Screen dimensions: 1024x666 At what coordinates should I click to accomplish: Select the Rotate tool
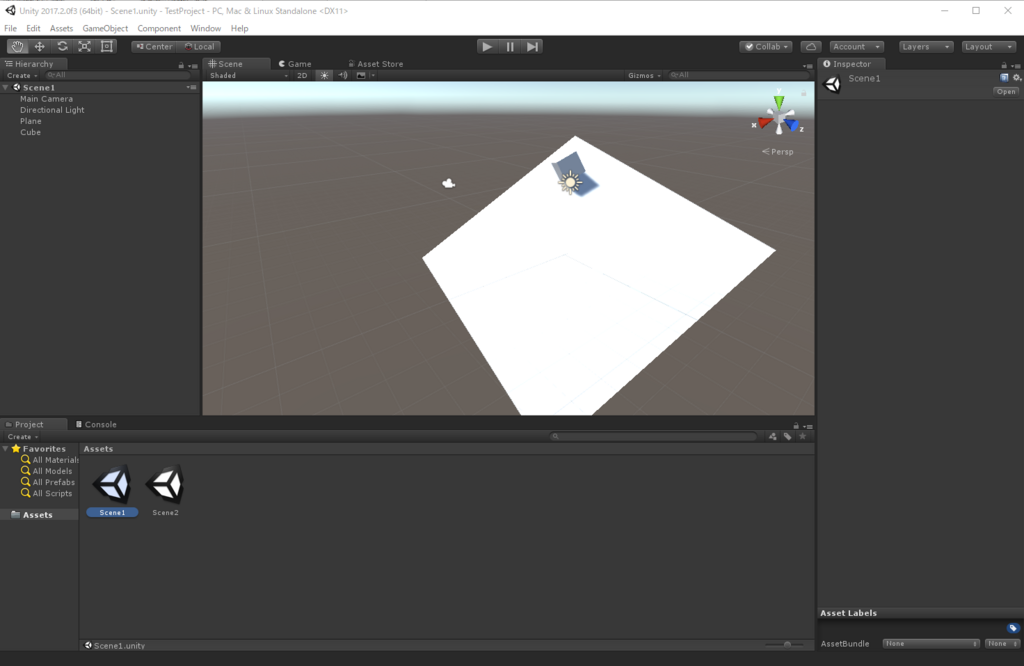click(x=62, y=46)
